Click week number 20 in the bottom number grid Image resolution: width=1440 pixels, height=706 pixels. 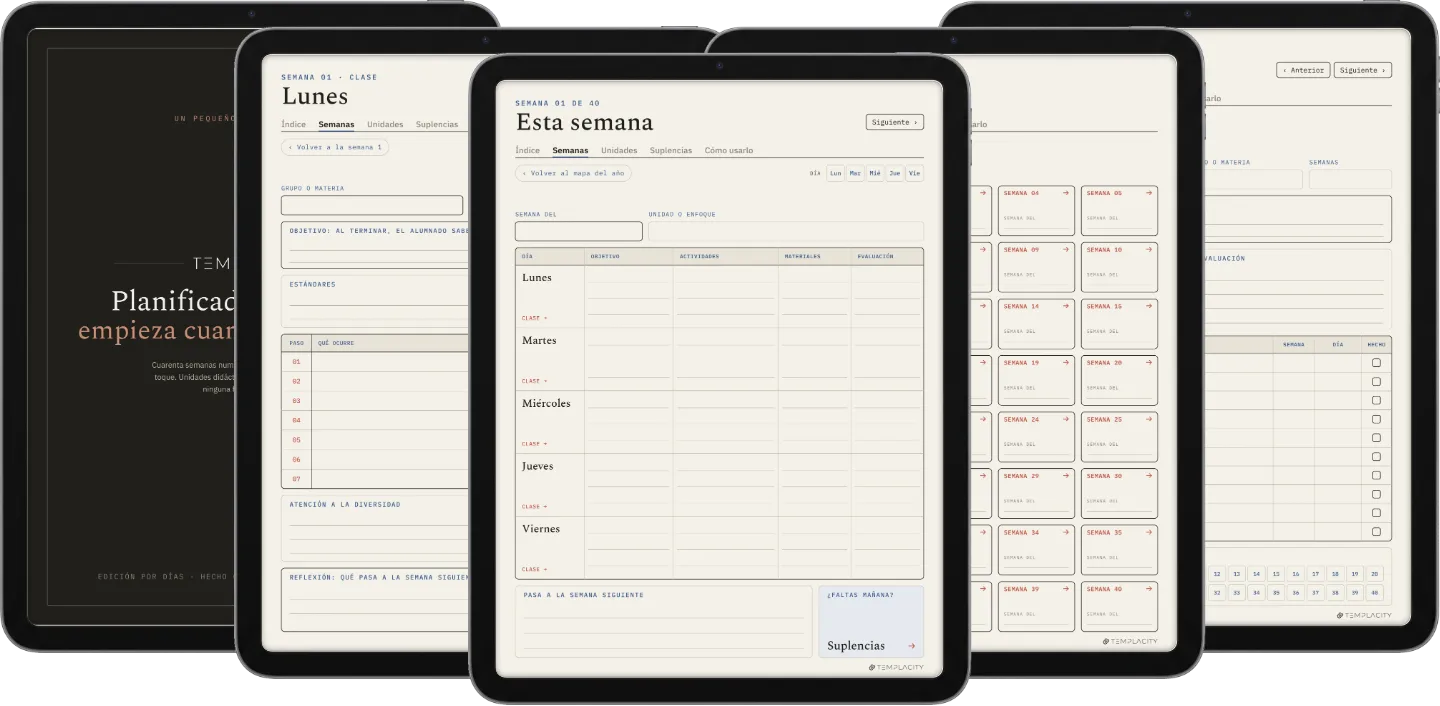coord(1375,574)
